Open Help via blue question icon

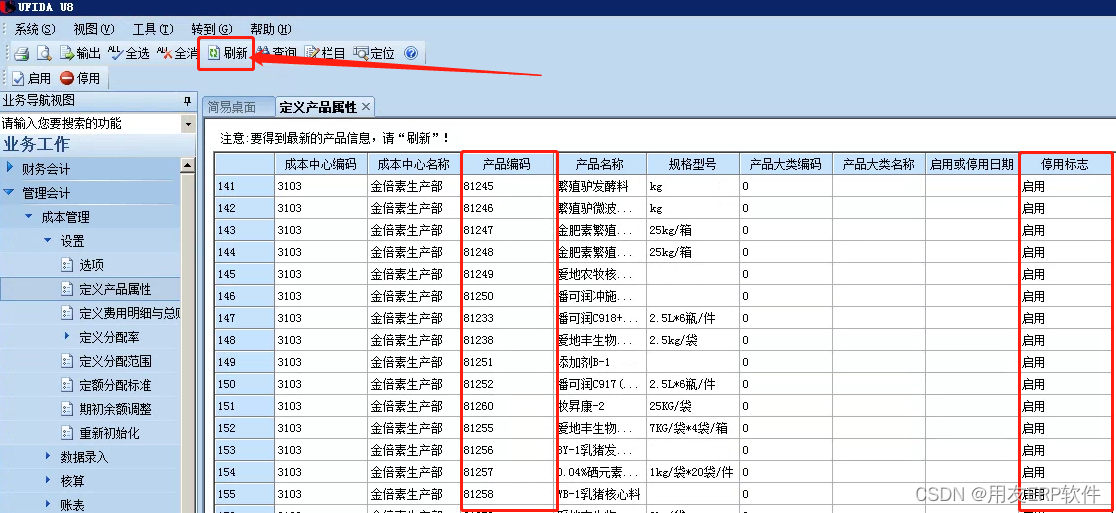pyautogui.click(x=411, y=53)
